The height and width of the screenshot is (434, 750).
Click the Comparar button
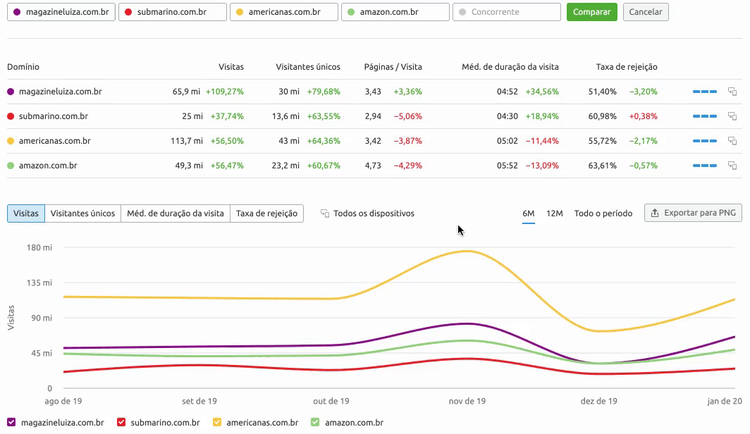click(592, 12)
